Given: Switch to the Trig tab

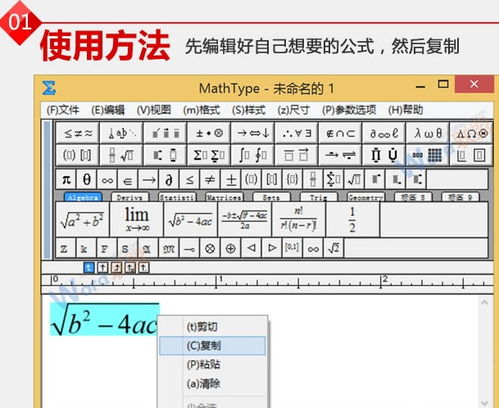Looking at the screenshot, I should 318,197.
